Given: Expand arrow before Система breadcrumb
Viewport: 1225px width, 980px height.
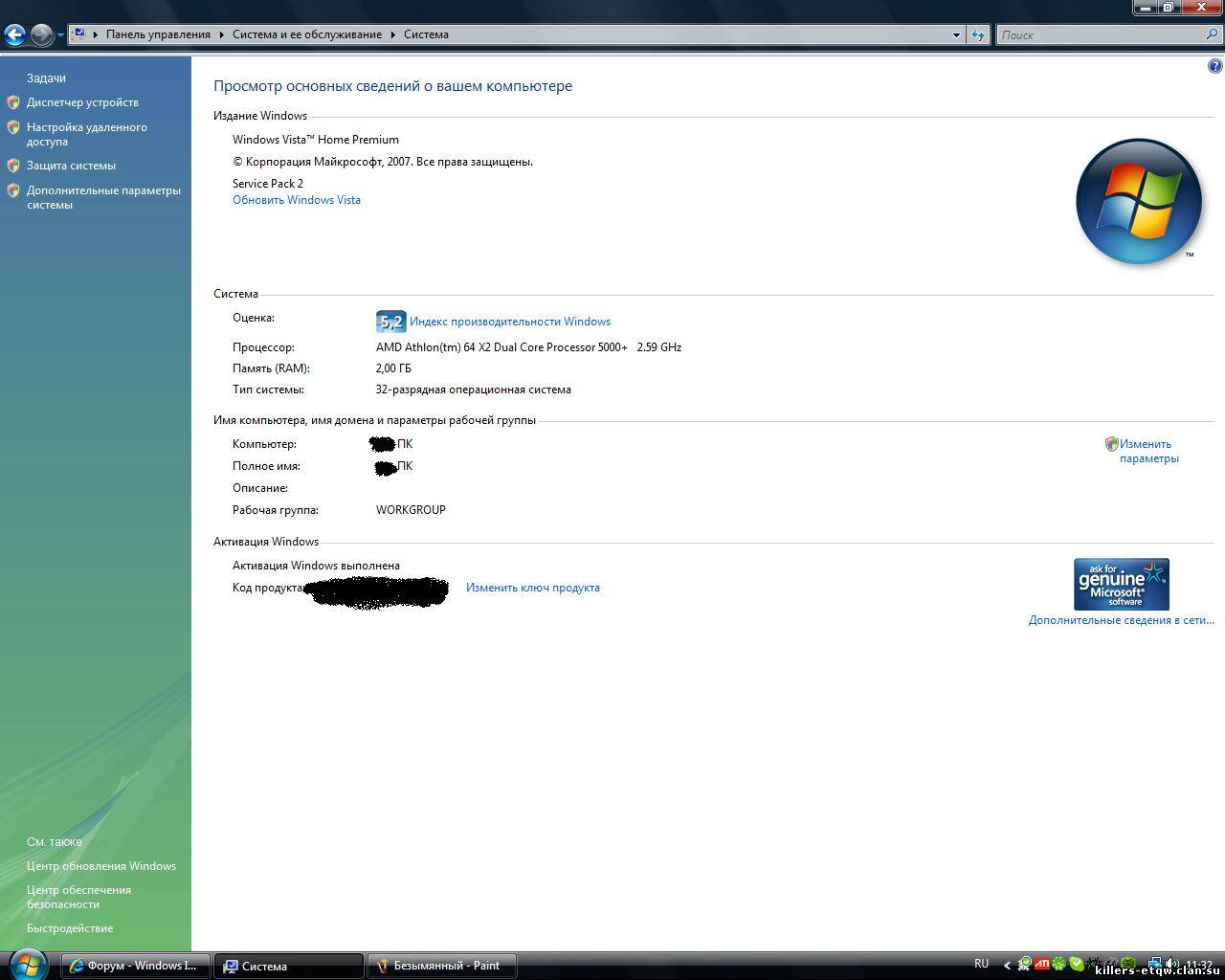Looking at the screenshot, I should [x=392, y=34].
